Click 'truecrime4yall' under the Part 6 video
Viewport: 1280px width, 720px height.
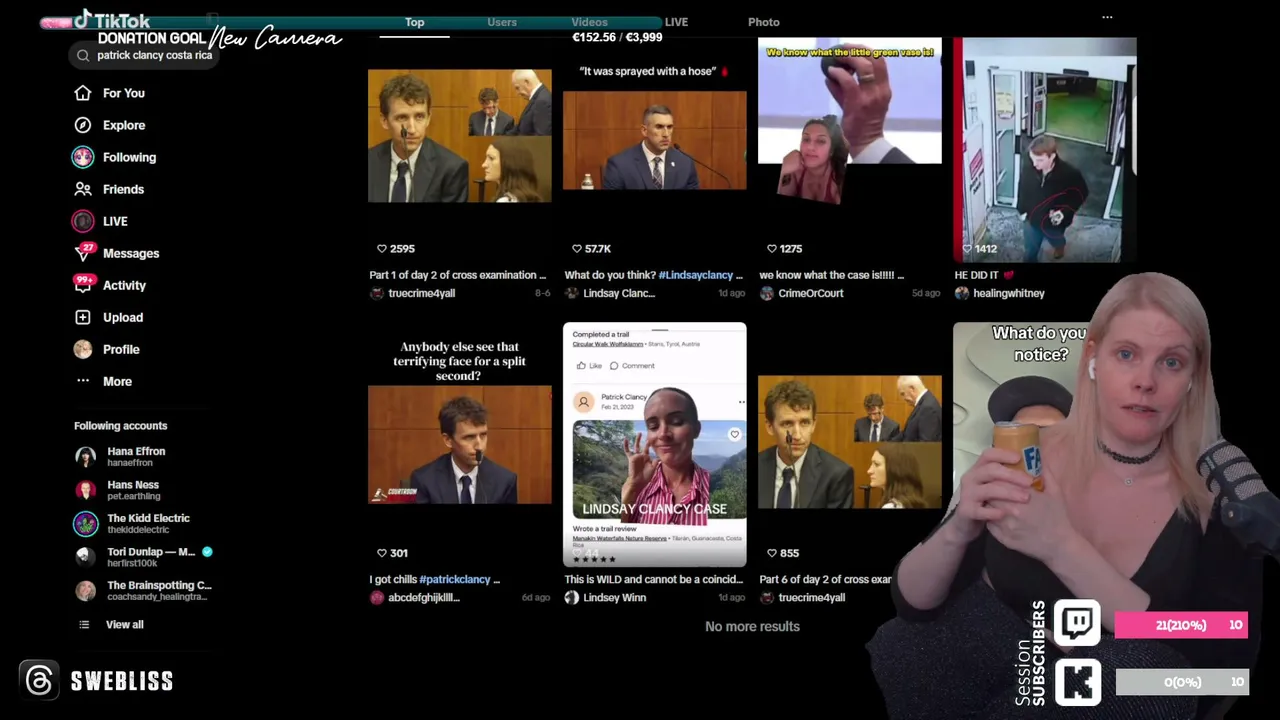[811, 597]
